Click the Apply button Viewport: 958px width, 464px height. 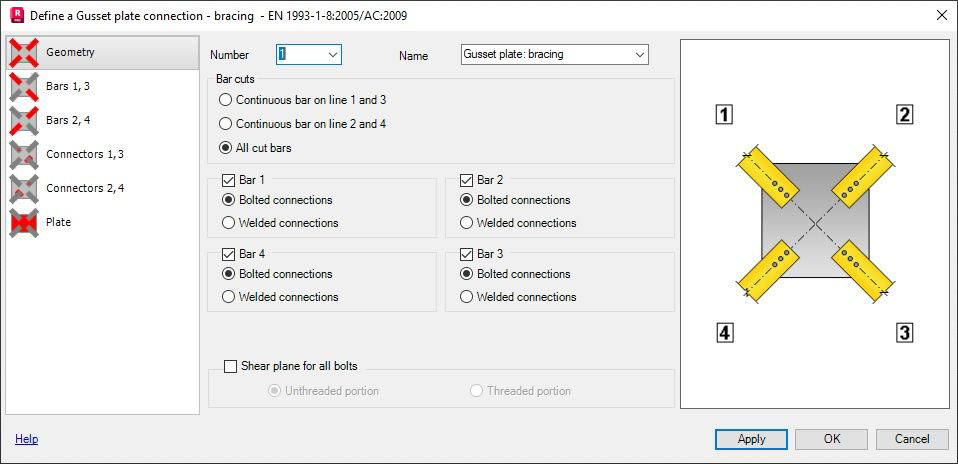(x=751, y=439)
